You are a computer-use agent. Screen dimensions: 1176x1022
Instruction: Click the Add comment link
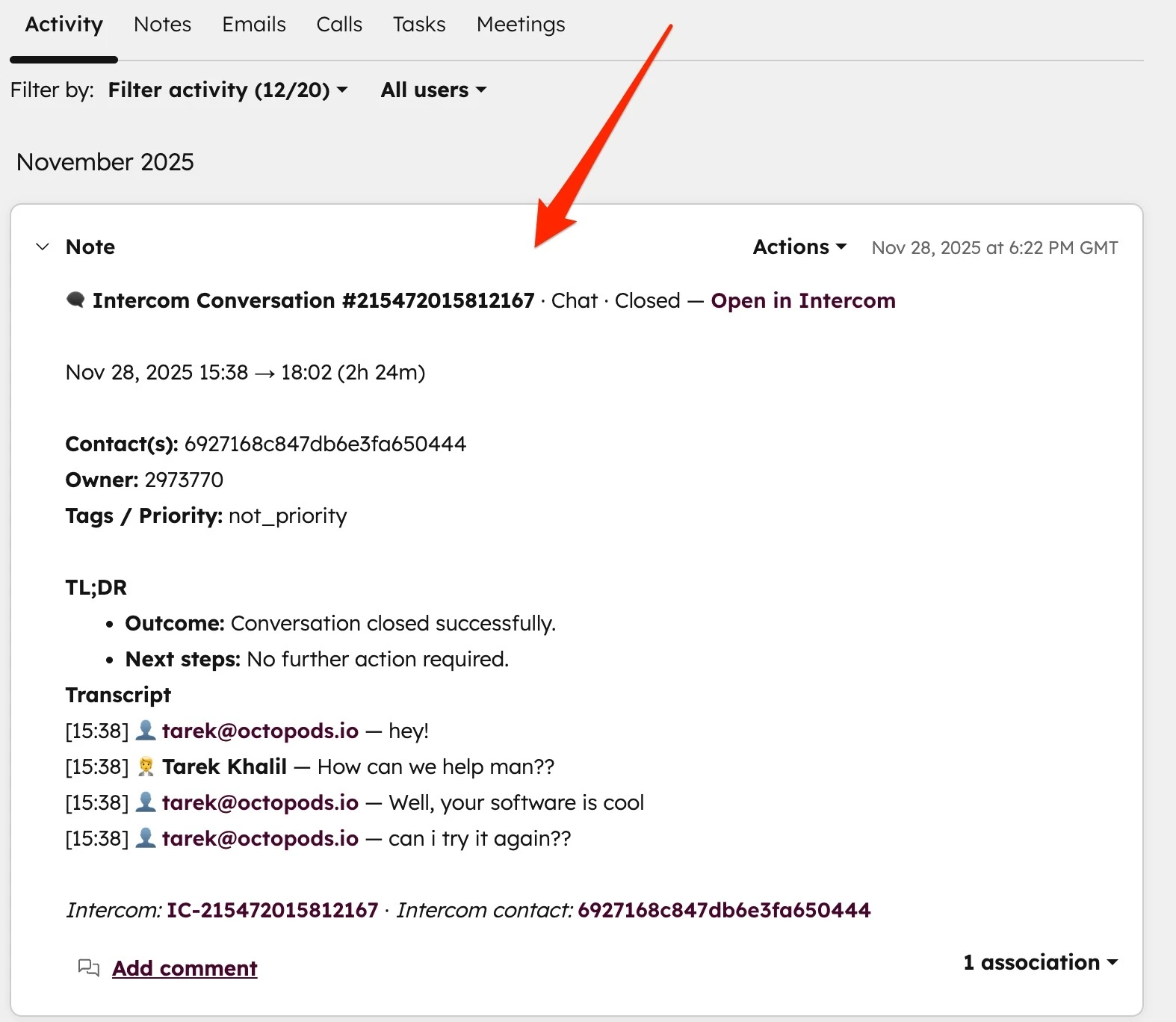point(185,968)
